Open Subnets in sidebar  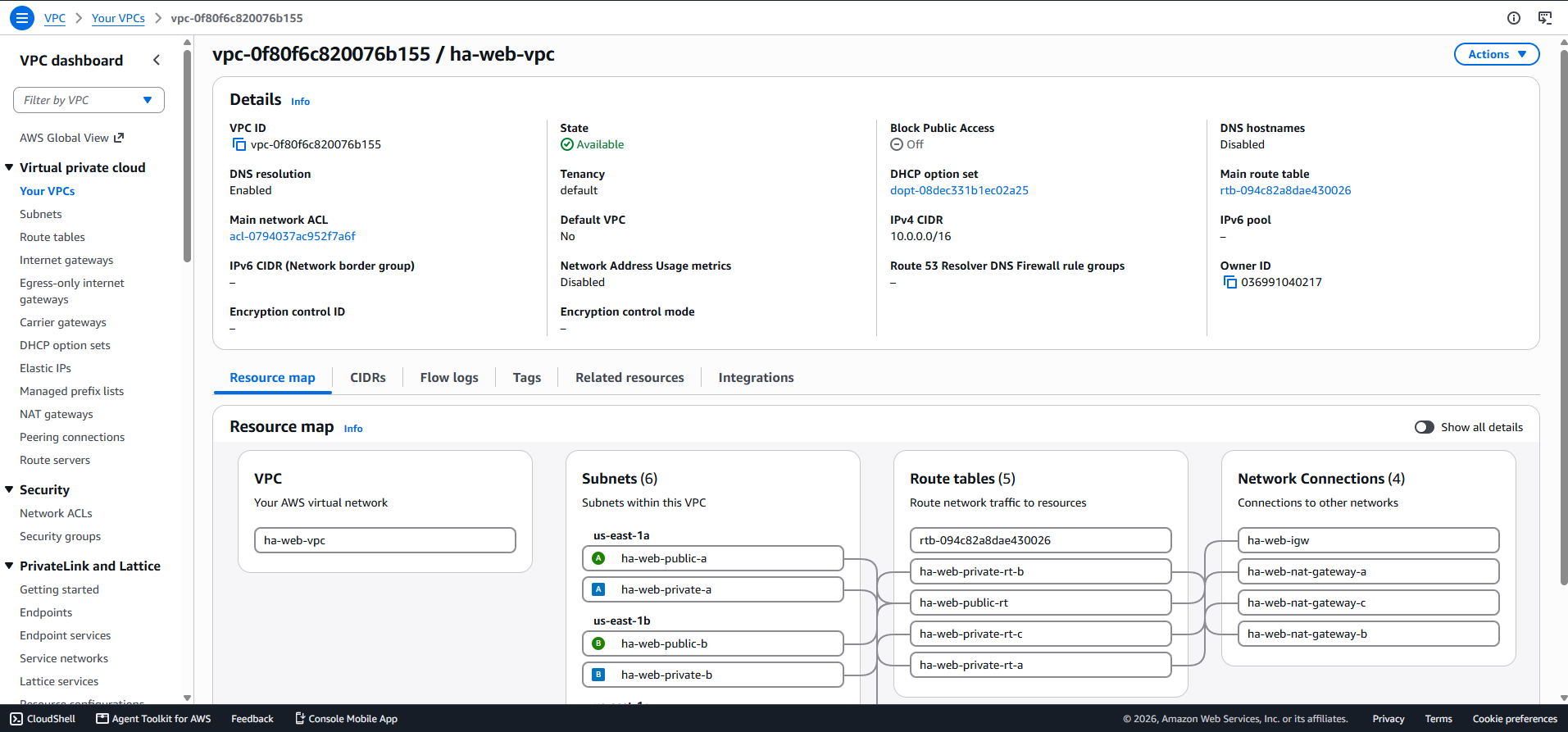point(41,214)
